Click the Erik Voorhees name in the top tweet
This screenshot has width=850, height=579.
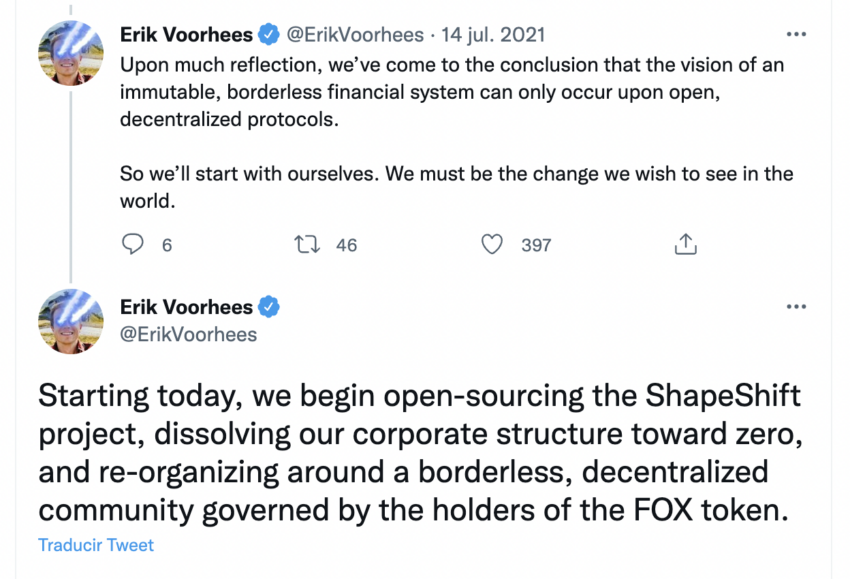tap(186, 35)
